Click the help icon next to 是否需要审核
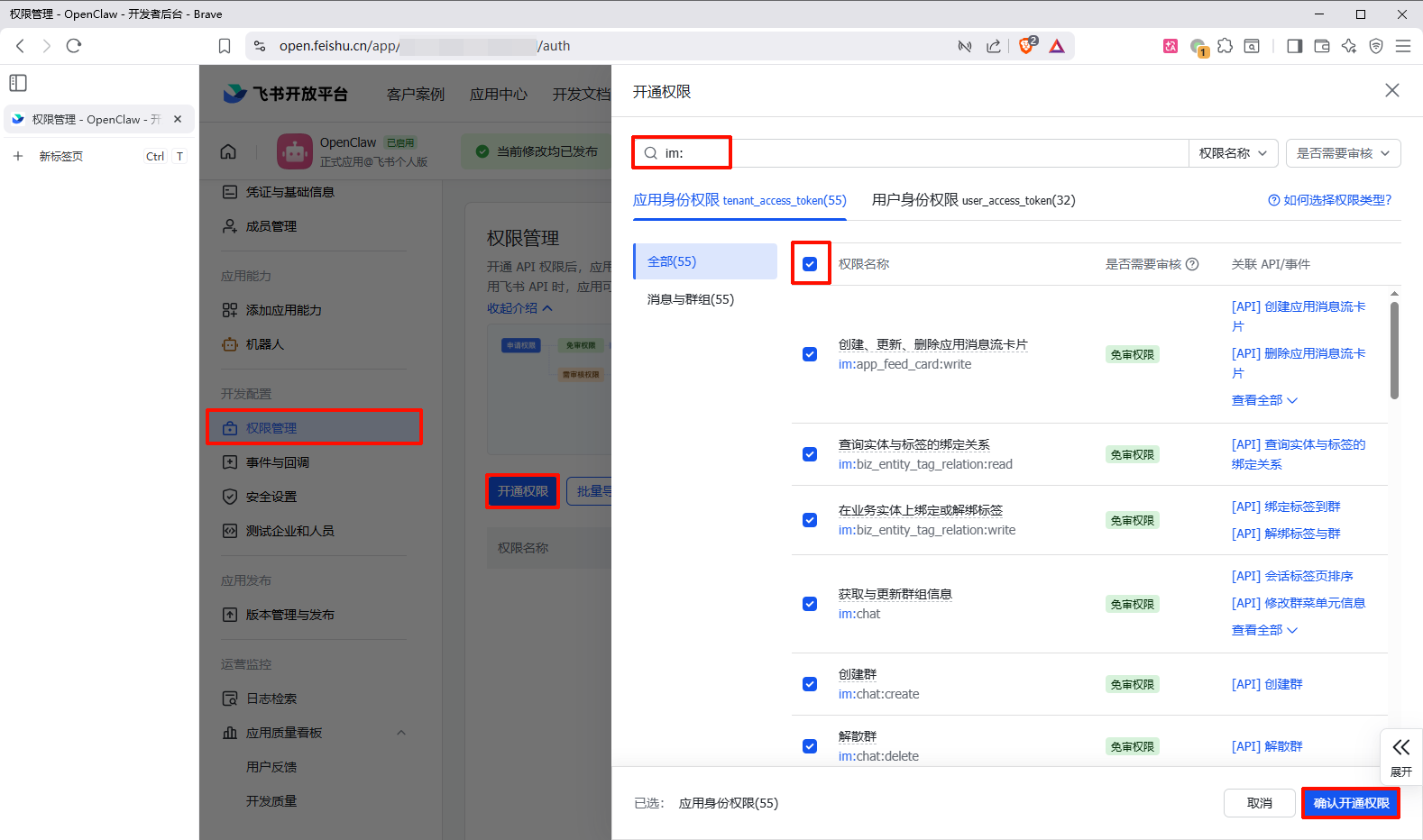This screenshot has height=840, width=1423. (1192, 264)
